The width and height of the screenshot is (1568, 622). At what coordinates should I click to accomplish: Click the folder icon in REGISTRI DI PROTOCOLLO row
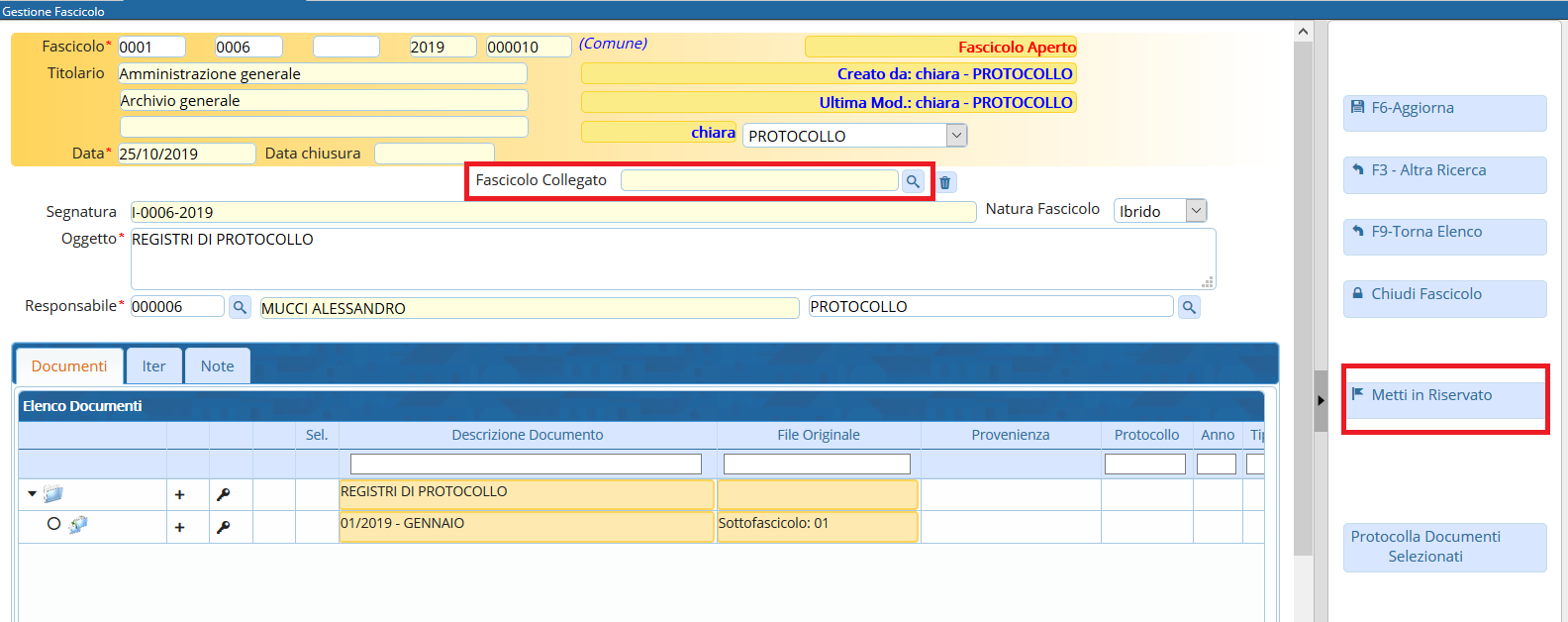(53, 494)
